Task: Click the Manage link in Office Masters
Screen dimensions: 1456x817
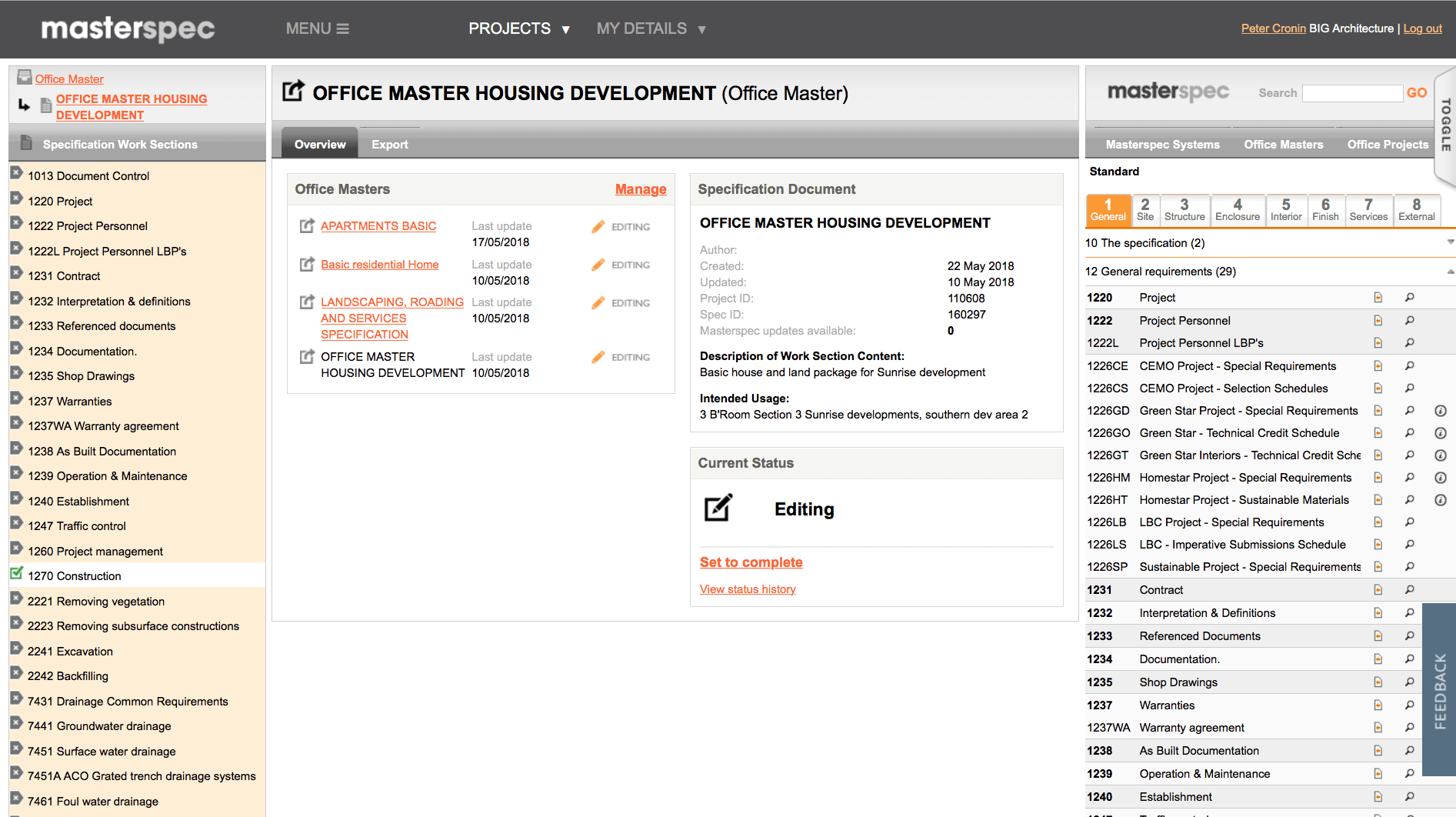Action: [x=640, y=189]
